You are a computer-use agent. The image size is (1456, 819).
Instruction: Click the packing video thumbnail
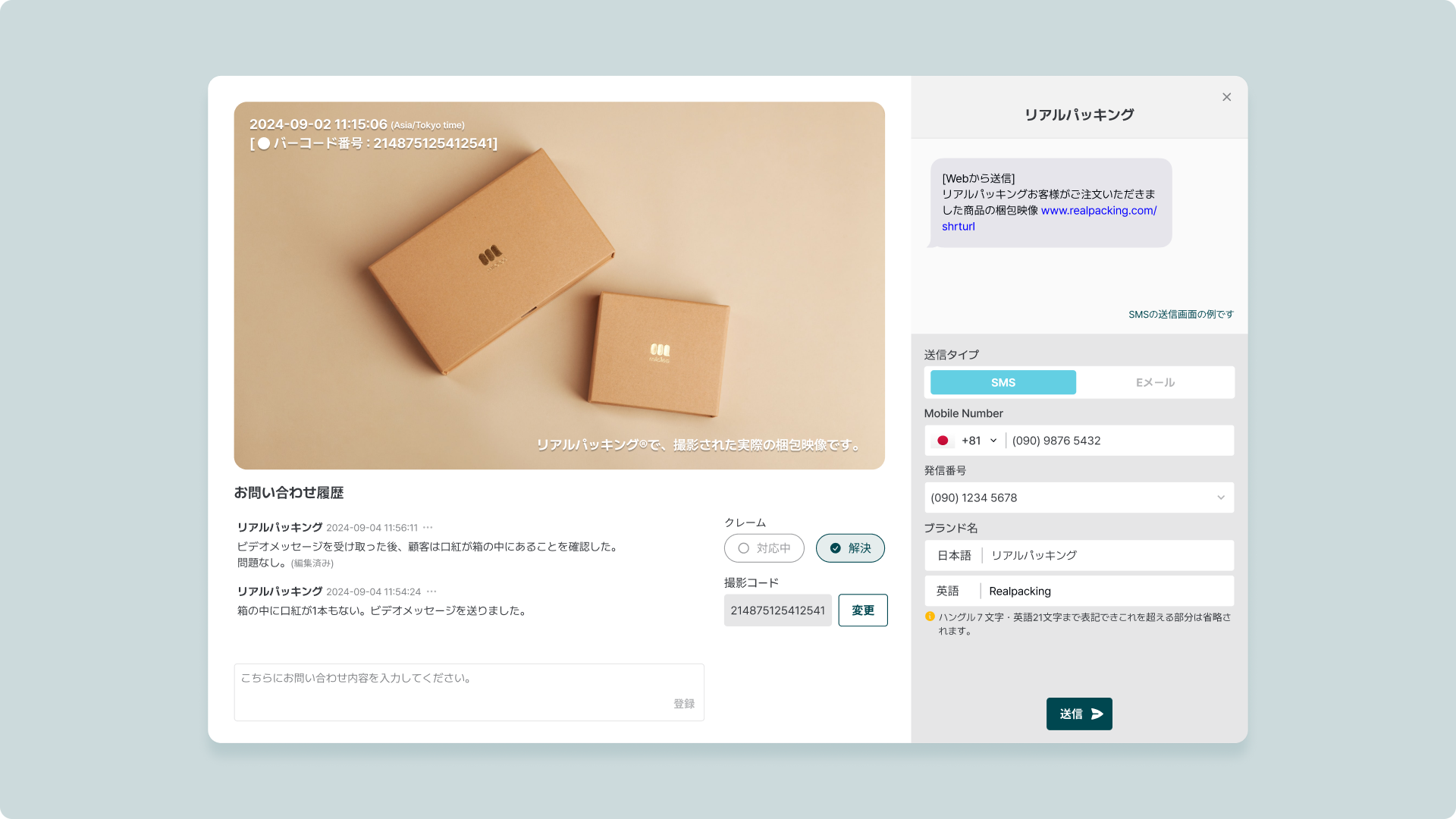[559, 286]
